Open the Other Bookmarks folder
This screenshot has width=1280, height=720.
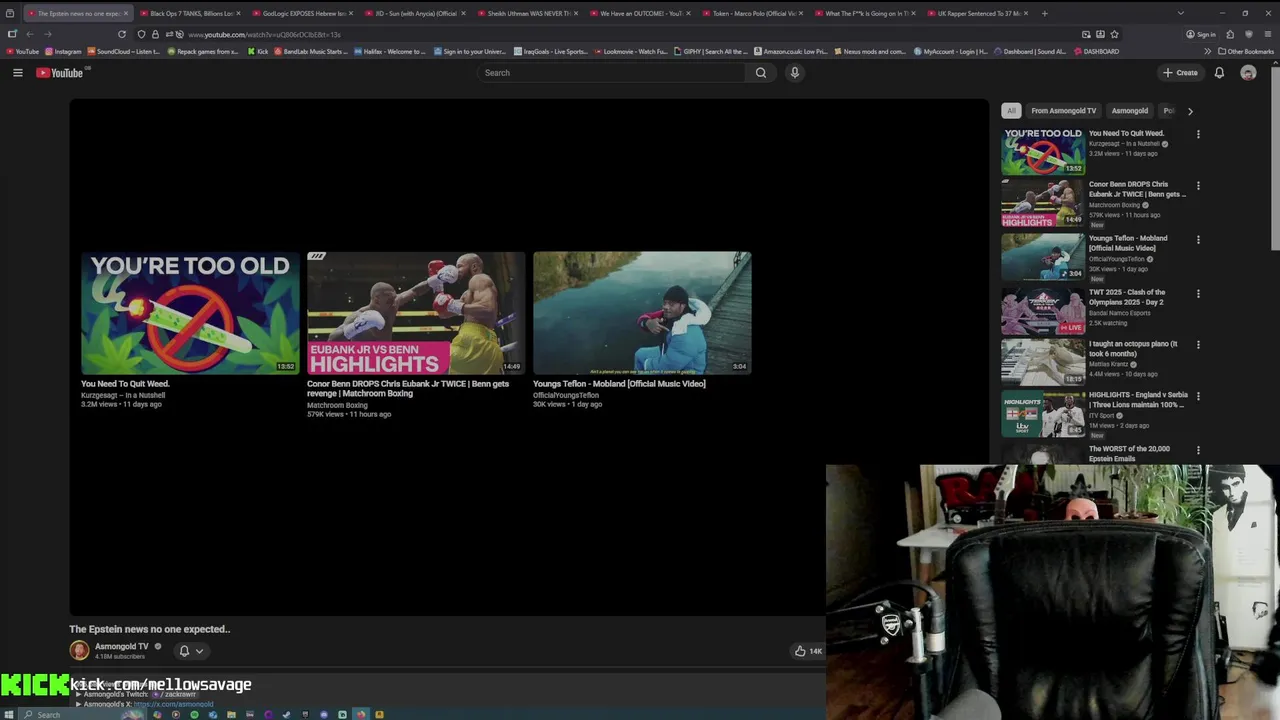[x=1246, y=51]
